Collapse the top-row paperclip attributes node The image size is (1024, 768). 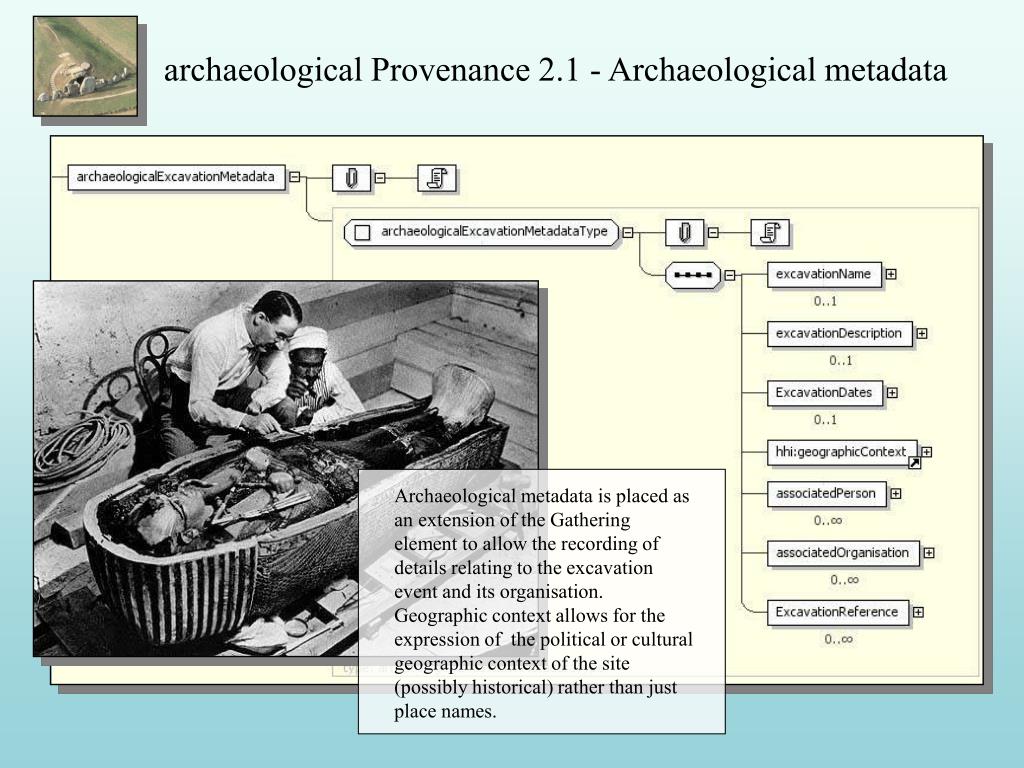pos(380,178)
